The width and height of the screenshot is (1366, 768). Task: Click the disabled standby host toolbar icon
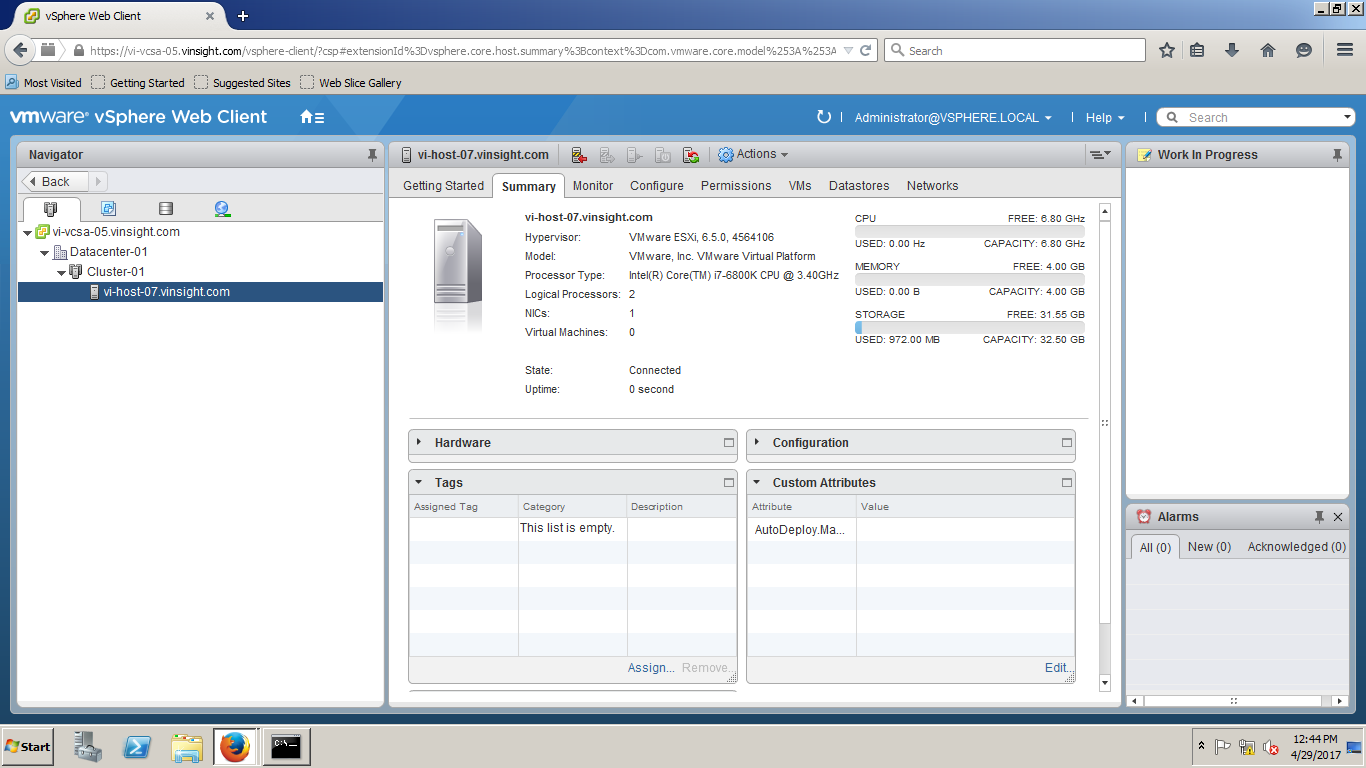click(662, 155)
